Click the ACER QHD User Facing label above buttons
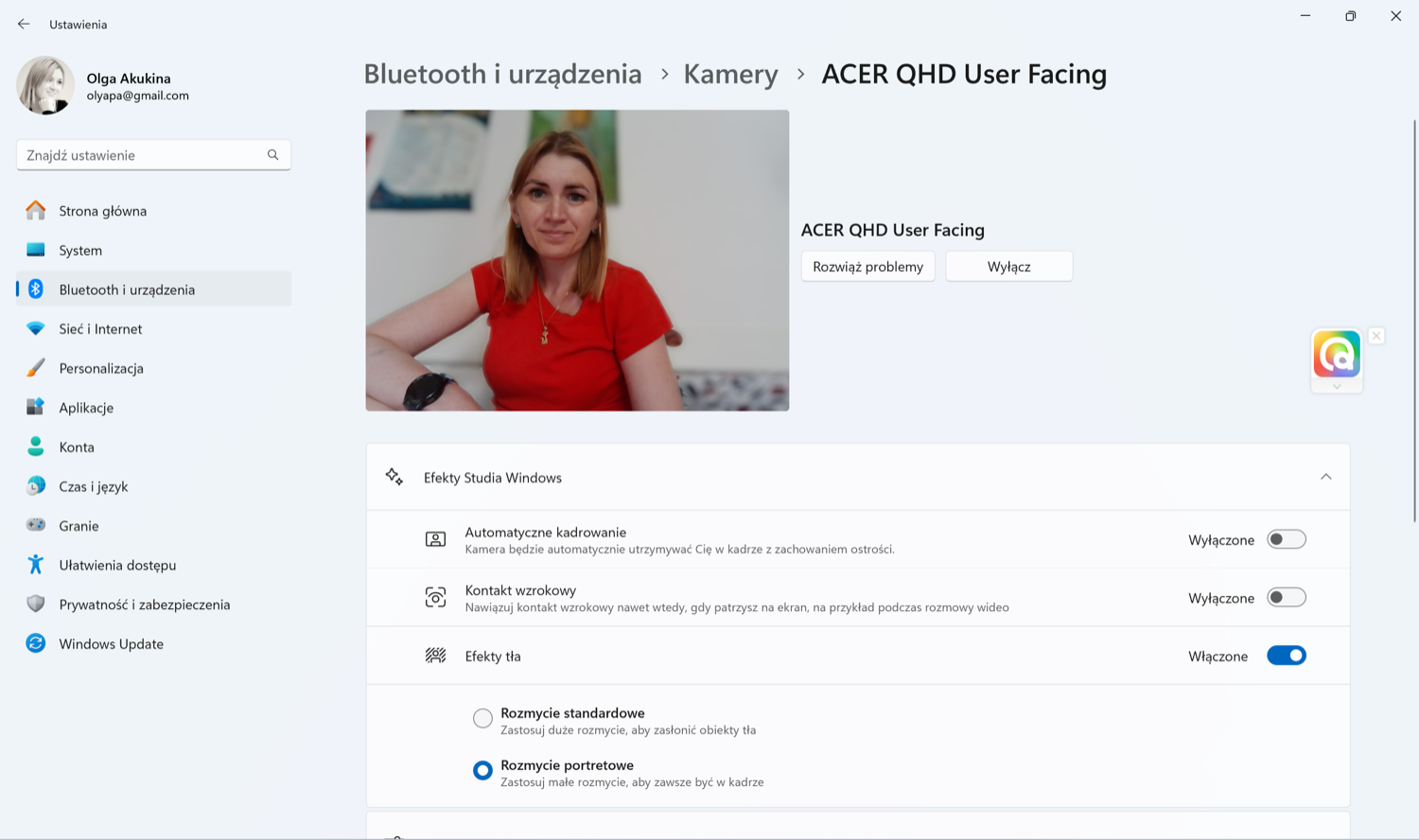The width and height of the screenshot is (1419, 840). 892,230
